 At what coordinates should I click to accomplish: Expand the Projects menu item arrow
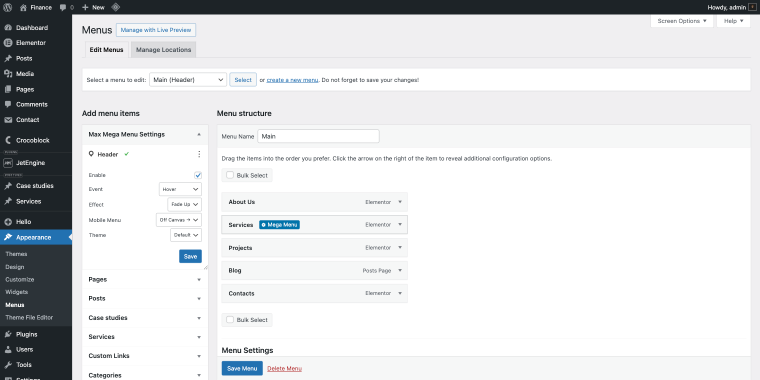click(400, 247)
